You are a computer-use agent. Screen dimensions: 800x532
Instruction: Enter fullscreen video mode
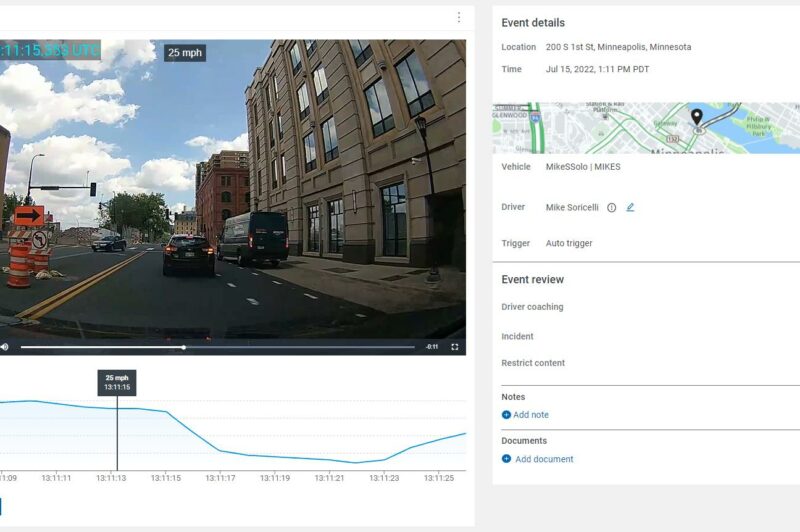[x=455, y=347]
